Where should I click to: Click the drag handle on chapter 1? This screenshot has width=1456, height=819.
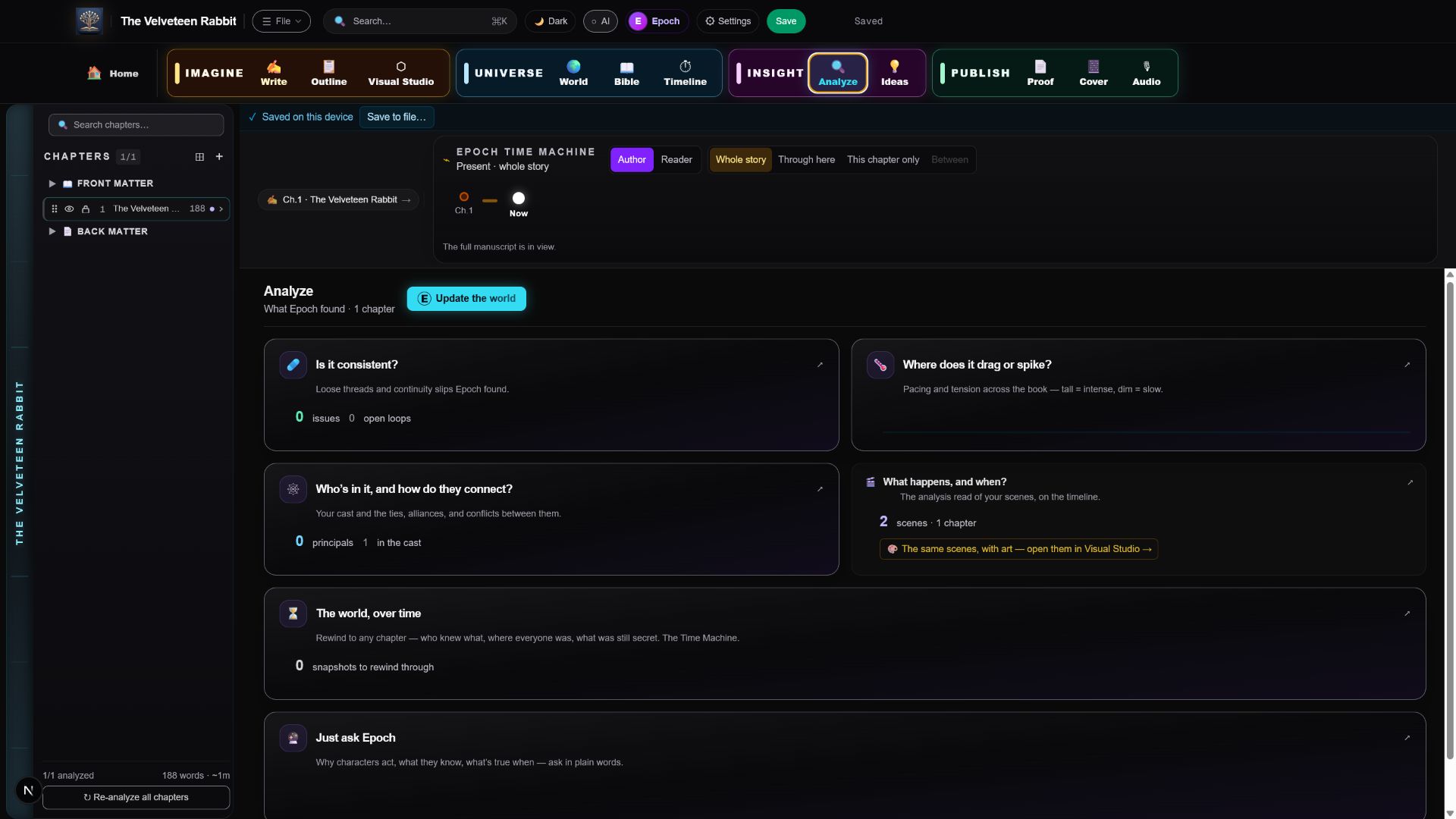[x=54, y=209]
